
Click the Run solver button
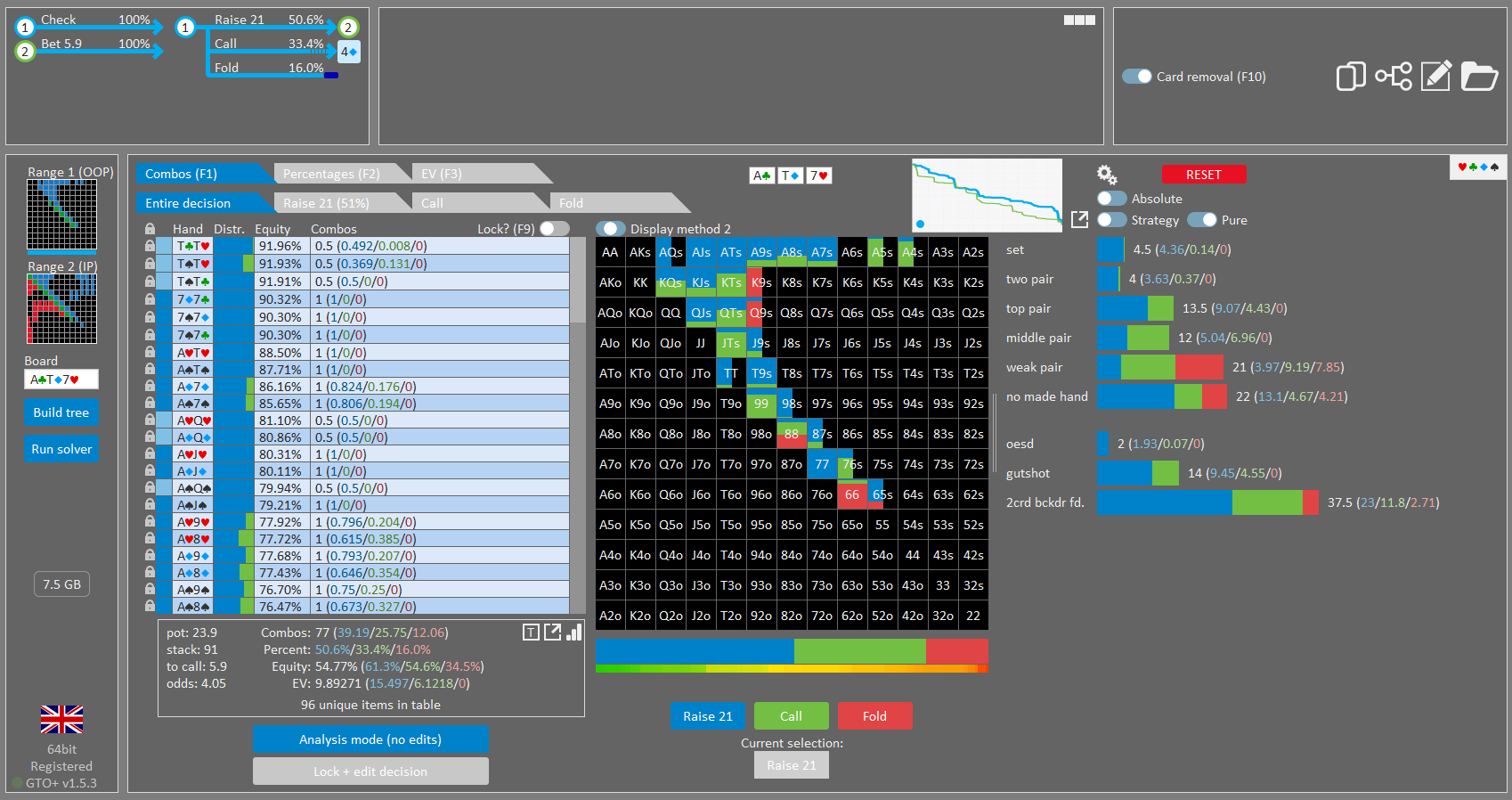pyautogui.click(x=61, y=449)
